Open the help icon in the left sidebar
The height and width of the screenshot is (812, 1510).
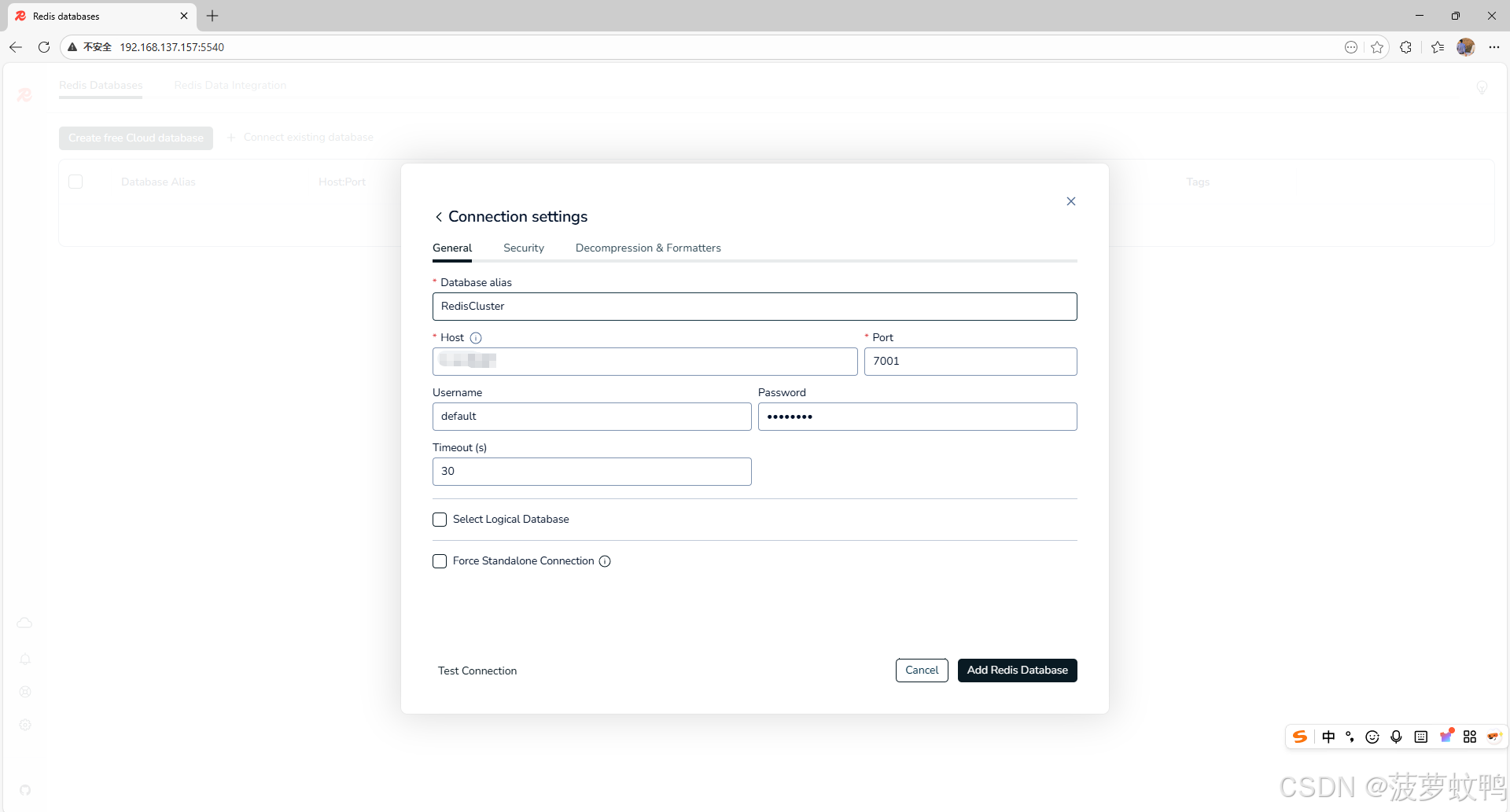click(25, 692)
